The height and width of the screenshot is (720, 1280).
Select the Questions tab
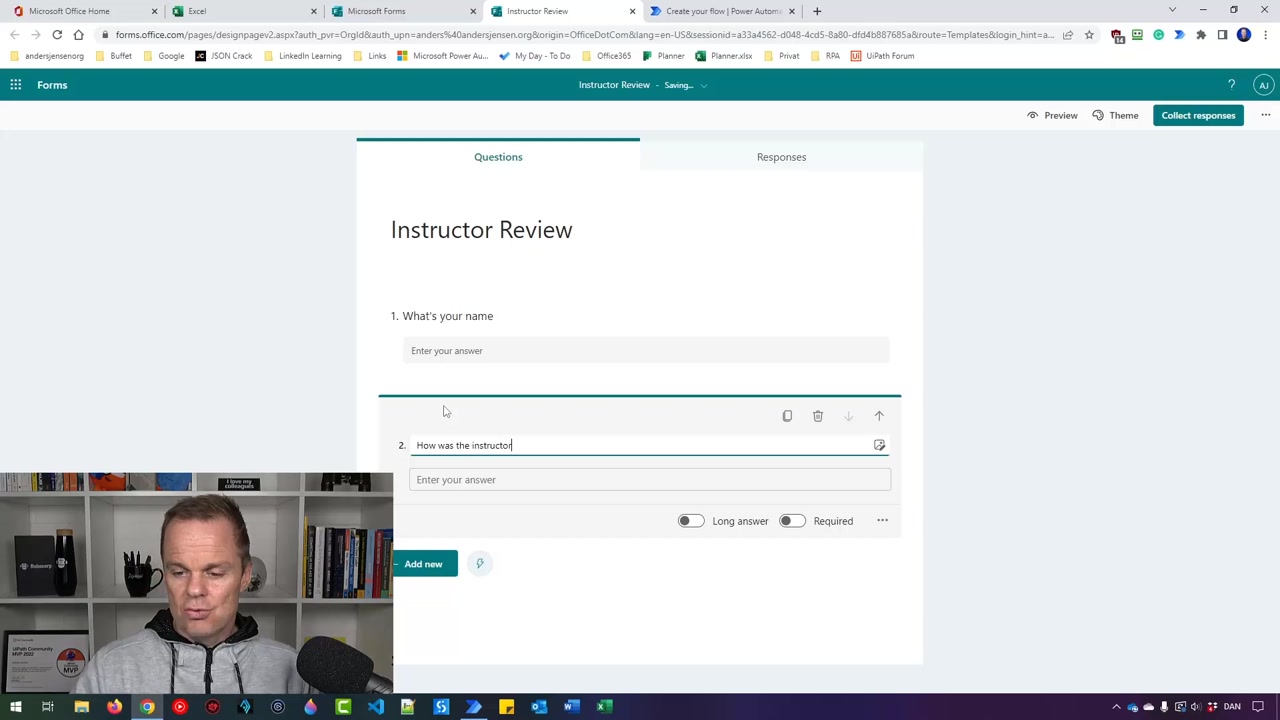pyautogui.click(x=498, y=157)
